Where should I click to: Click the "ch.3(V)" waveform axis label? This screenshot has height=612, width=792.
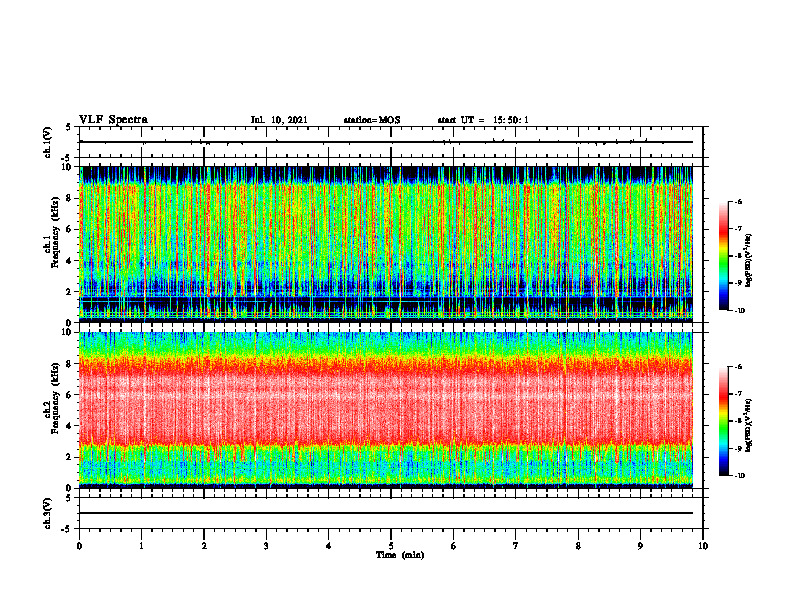pos(48,513)
